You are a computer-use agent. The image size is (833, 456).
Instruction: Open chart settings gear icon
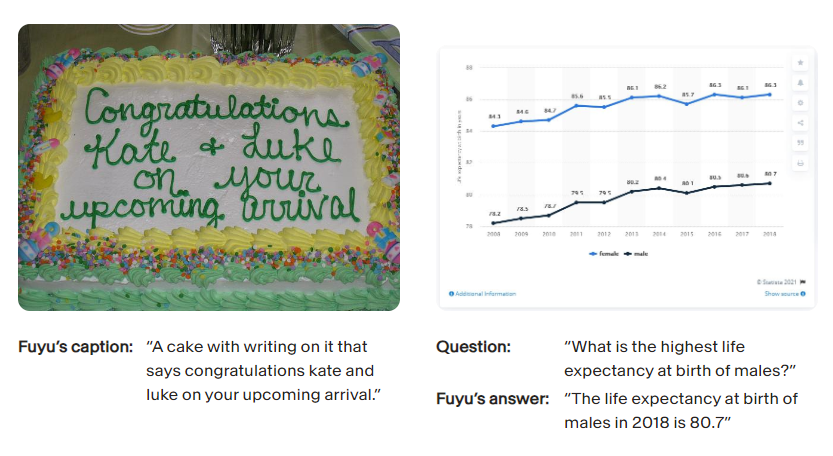pyautogui.click(x=800, y=103)
